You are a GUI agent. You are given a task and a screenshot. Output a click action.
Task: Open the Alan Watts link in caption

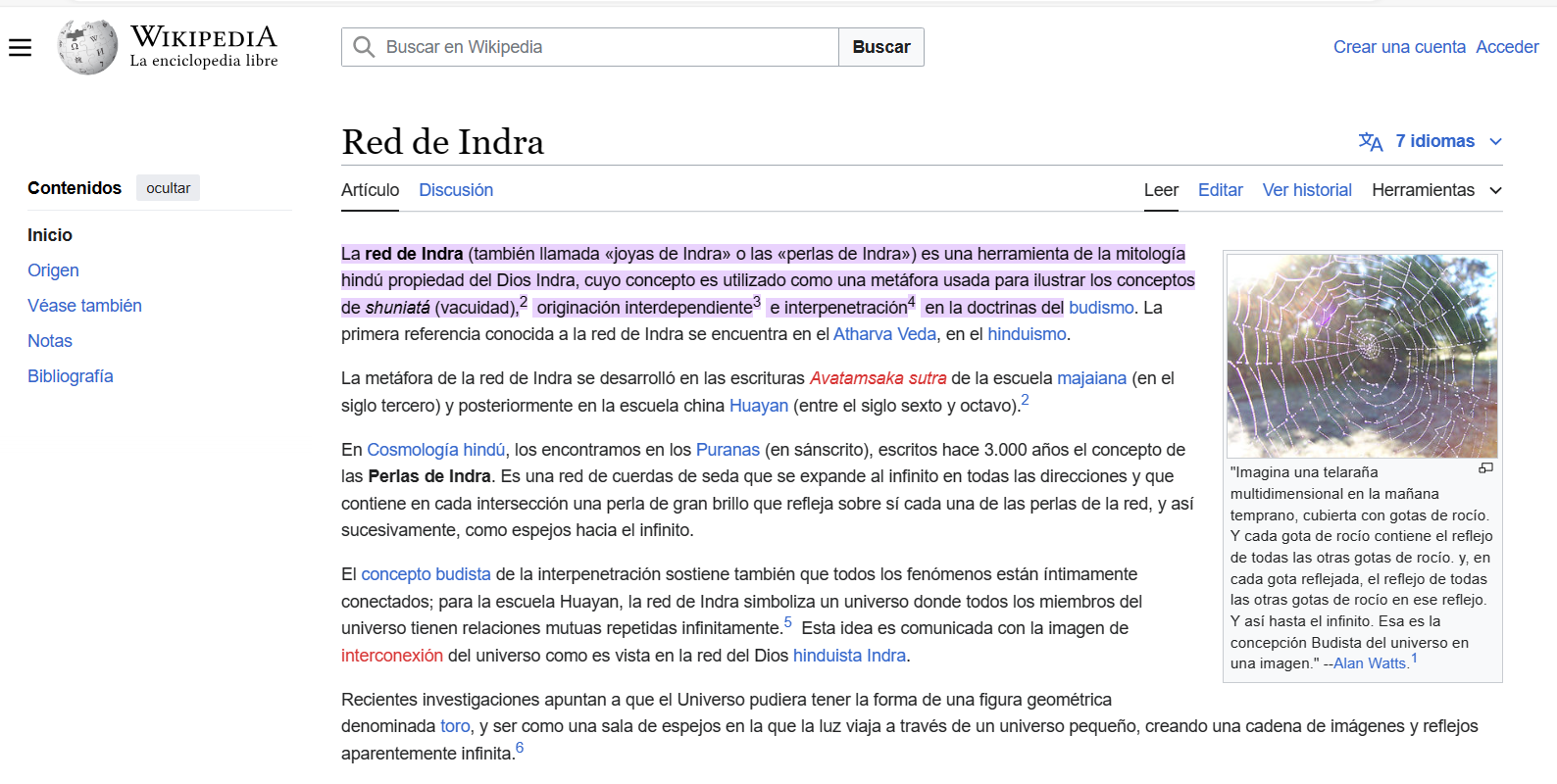click(x=1370, y=663)
